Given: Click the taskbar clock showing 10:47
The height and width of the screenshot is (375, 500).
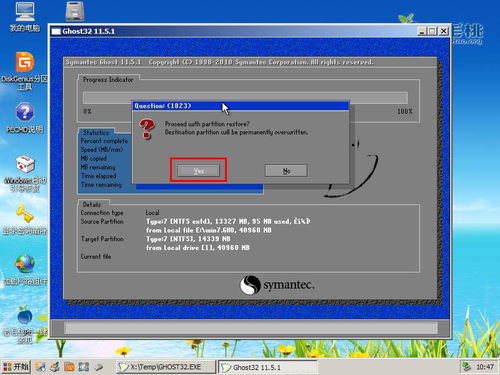Looking at the screenshot, I should coord(485,367).
